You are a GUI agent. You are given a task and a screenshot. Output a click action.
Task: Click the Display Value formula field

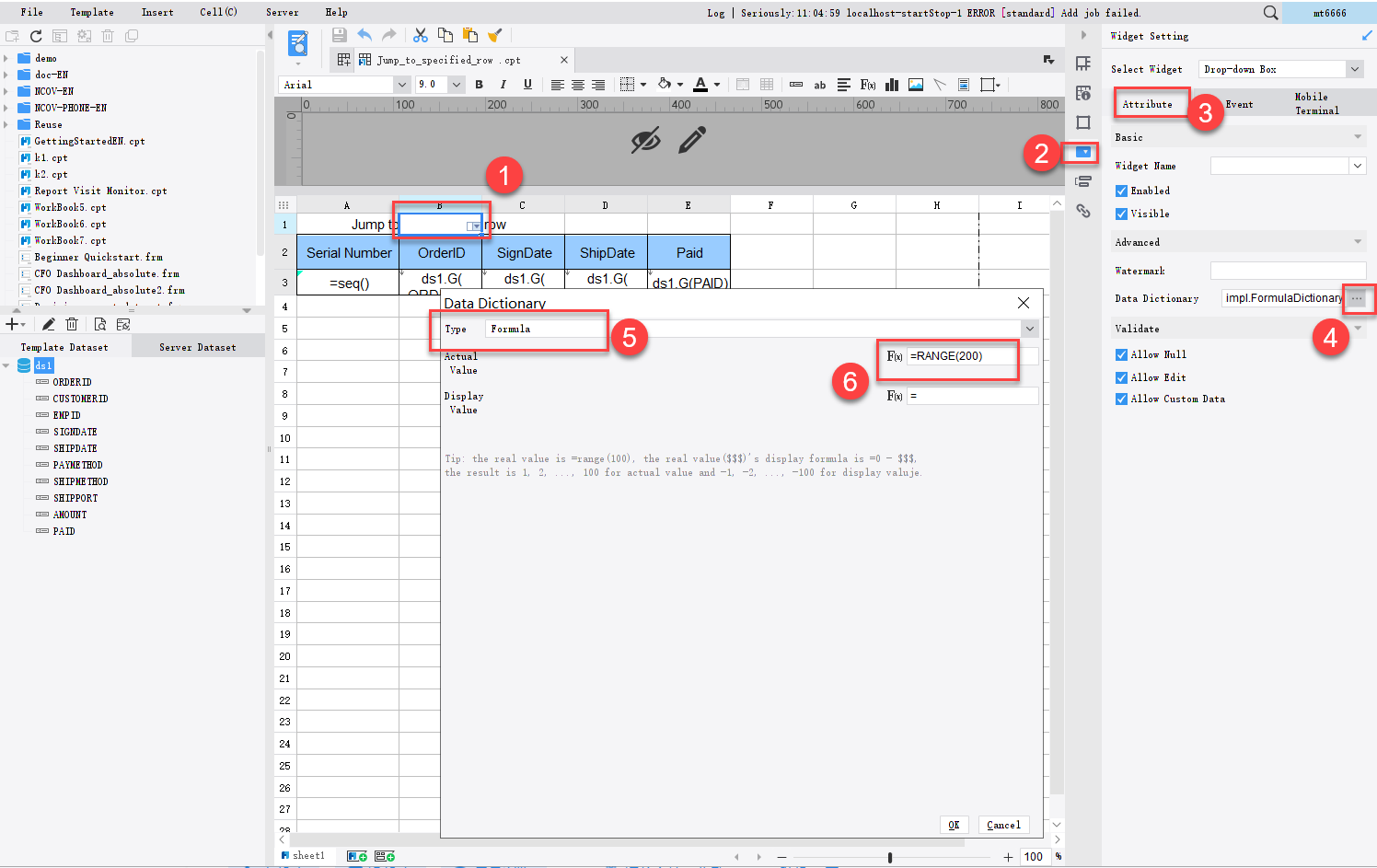972,396
